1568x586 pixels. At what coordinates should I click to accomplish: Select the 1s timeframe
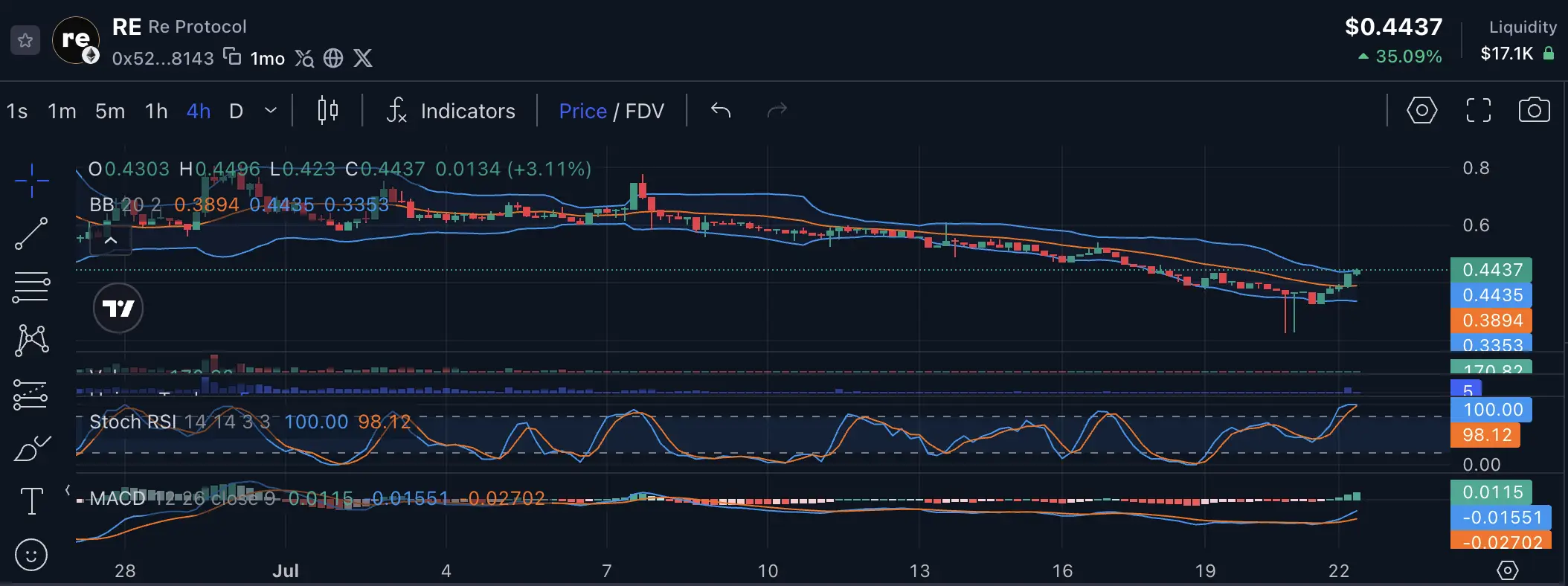click(x=17, y=112)
